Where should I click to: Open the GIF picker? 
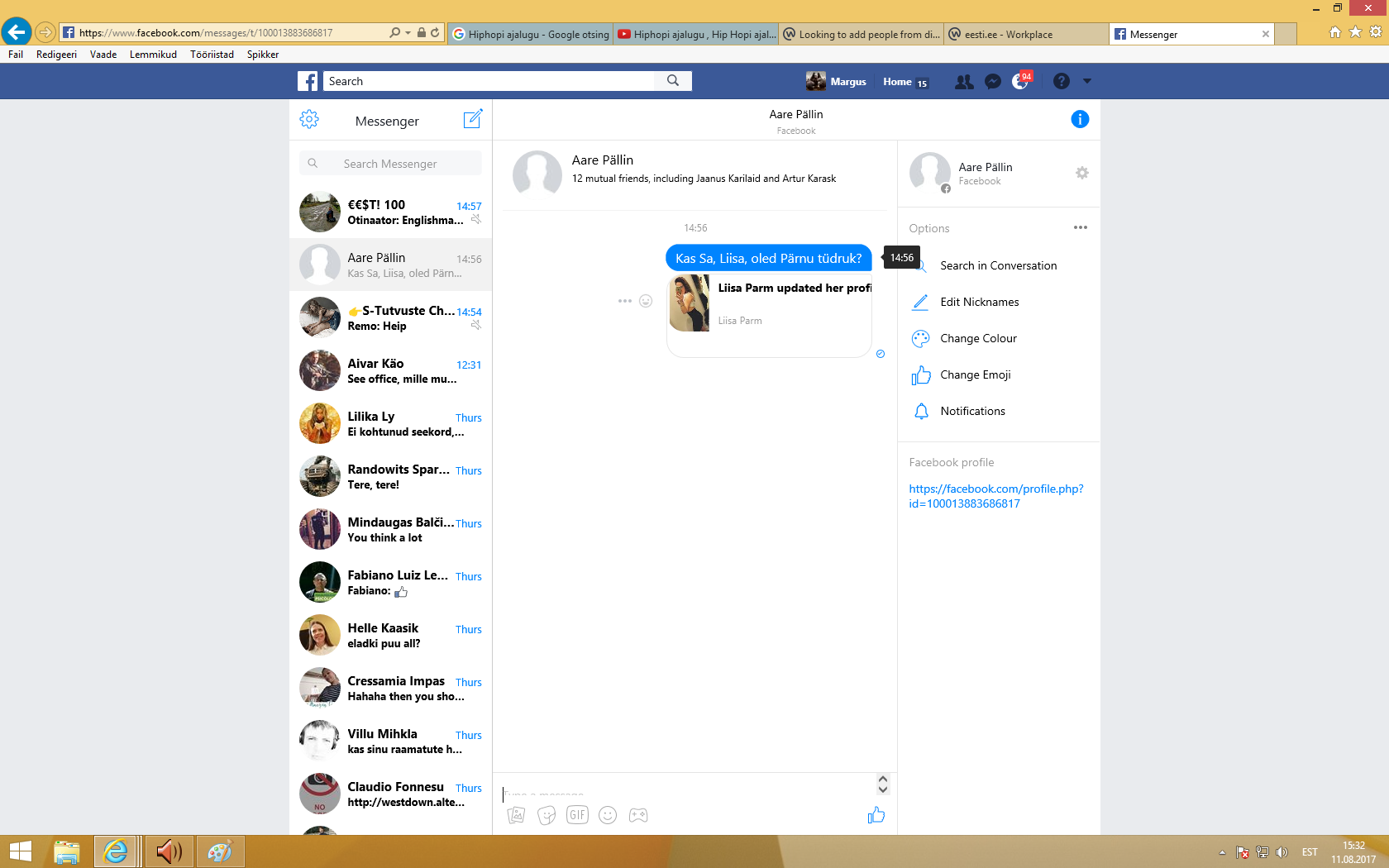point(577,815)
